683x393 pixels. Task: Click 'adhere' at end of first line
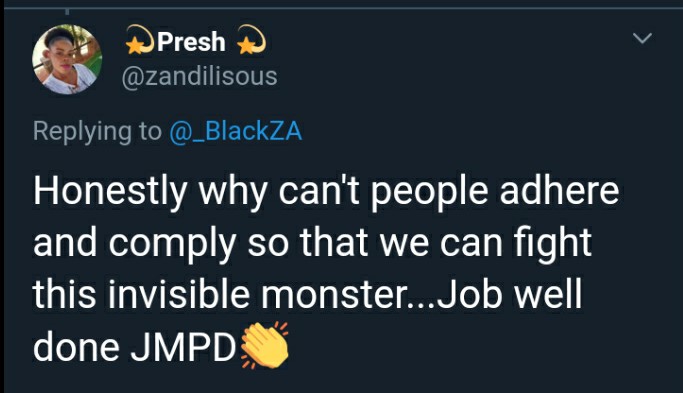click(x=559, y=190)
